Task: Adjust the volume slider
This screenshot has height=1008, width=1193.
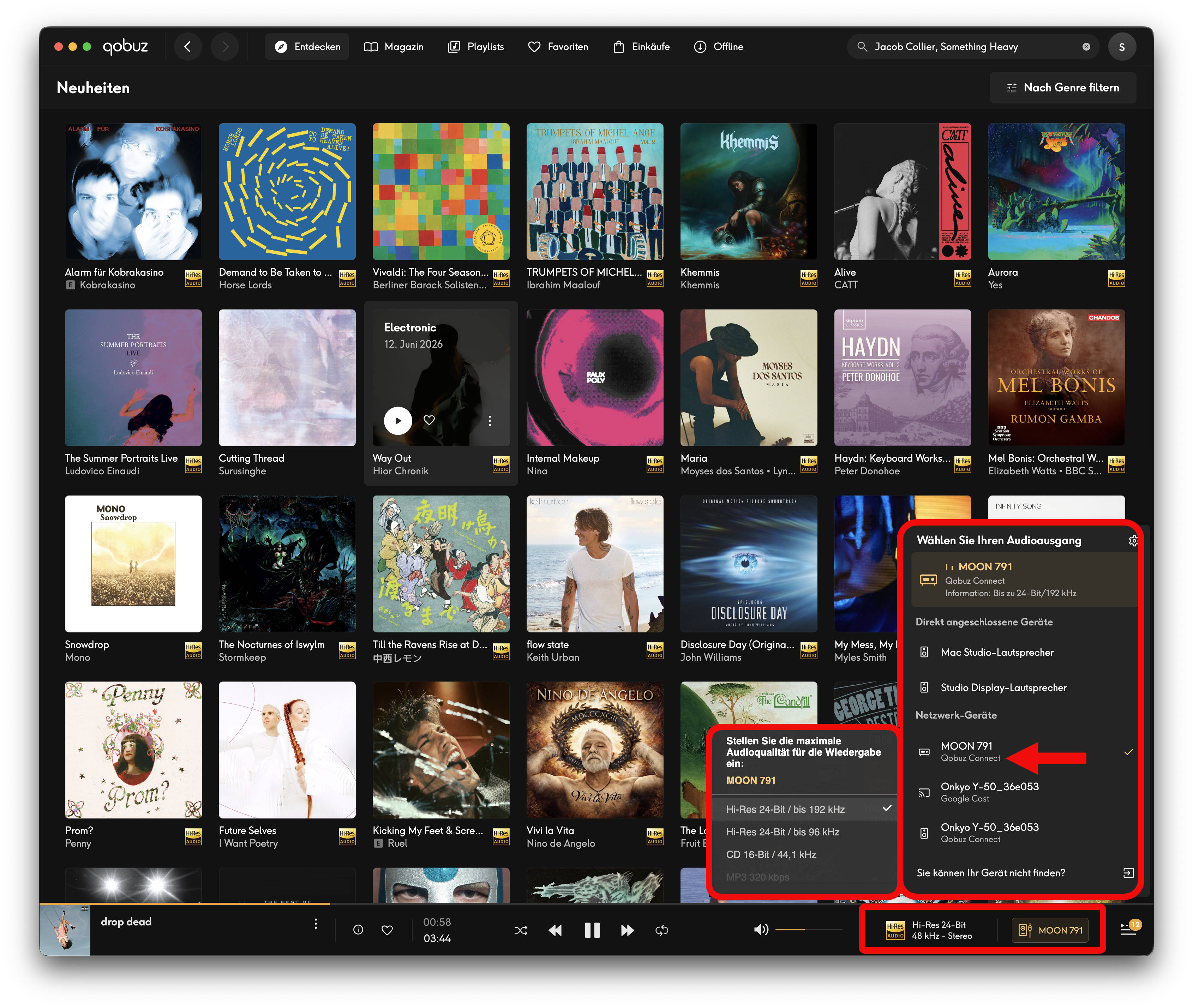Action: pyautogui.click(x=809, y=930)
